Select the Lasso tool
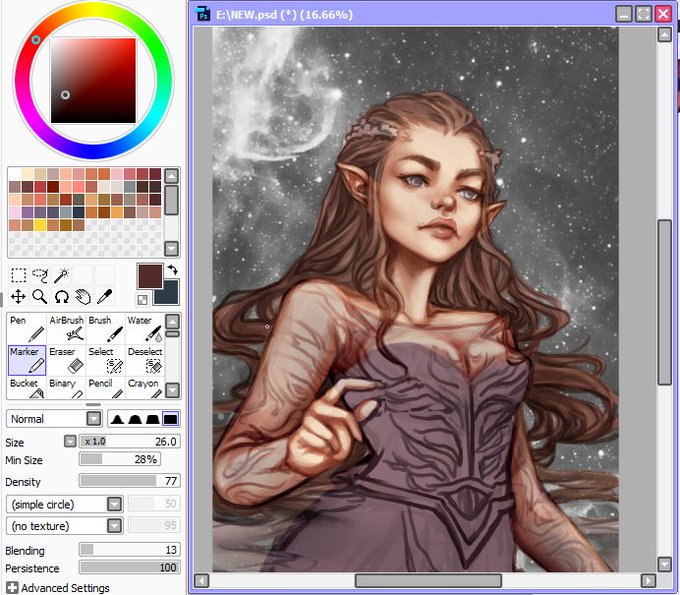 (40, 275)
